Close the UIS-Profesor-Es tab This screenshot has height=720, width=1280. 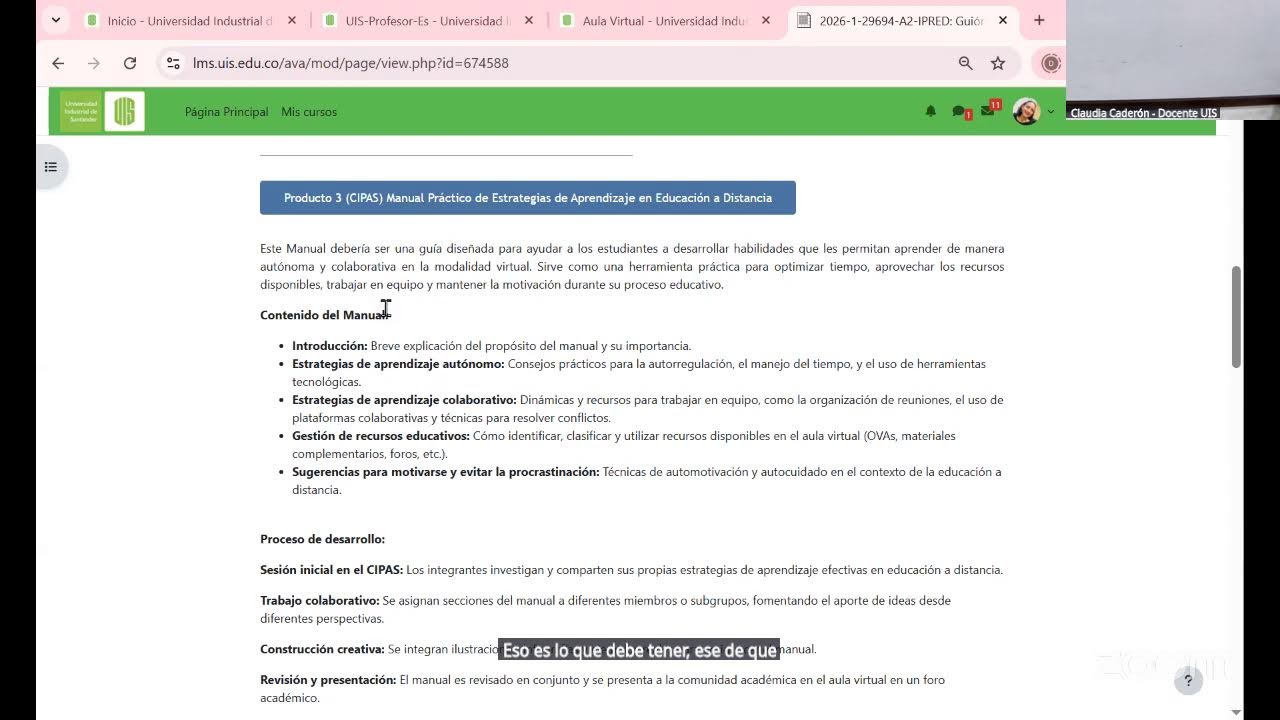529,21
